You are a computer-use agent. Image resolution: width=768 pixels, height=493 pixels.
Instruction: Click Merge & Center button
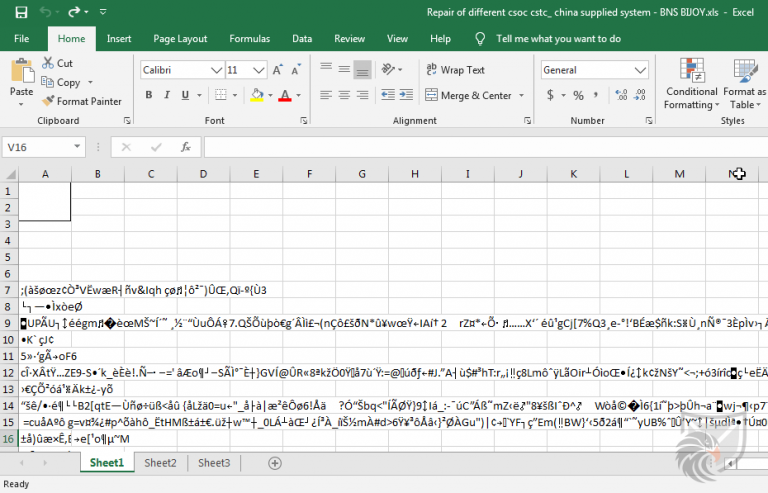click(x=468, y=95)
